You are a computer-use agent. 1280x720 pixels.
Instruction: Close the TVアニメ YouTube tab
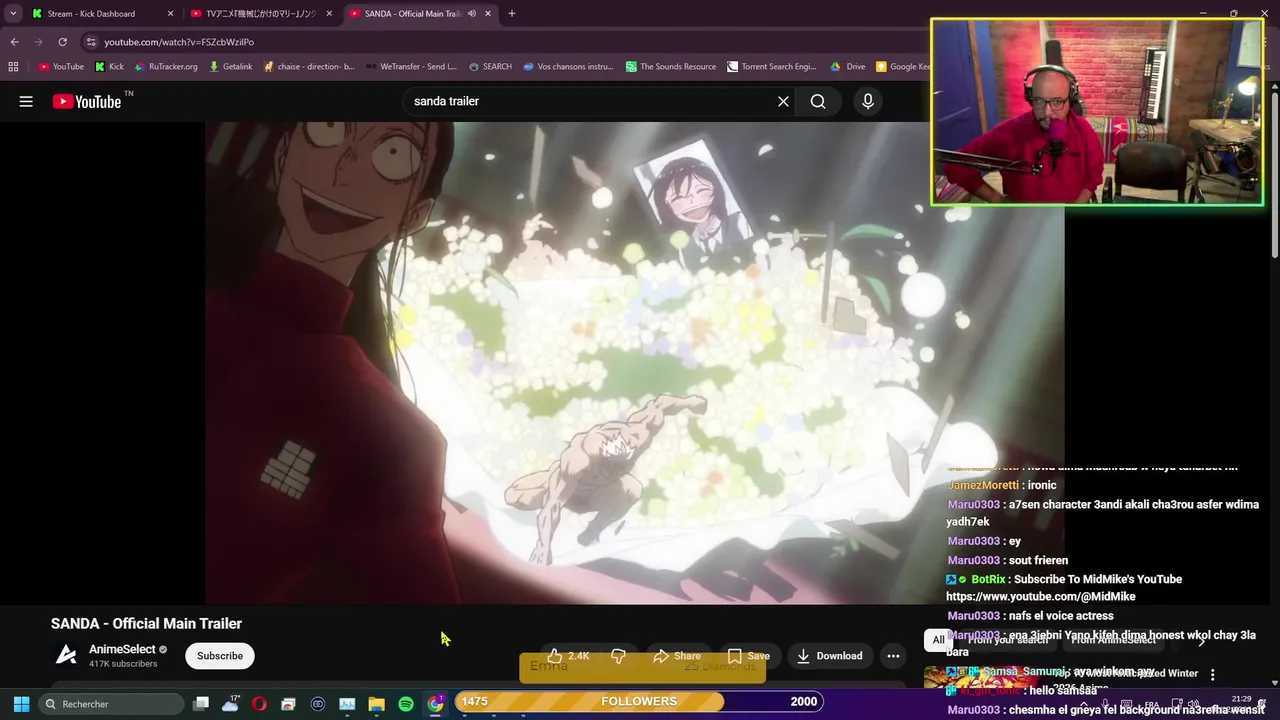coord(329,14)
